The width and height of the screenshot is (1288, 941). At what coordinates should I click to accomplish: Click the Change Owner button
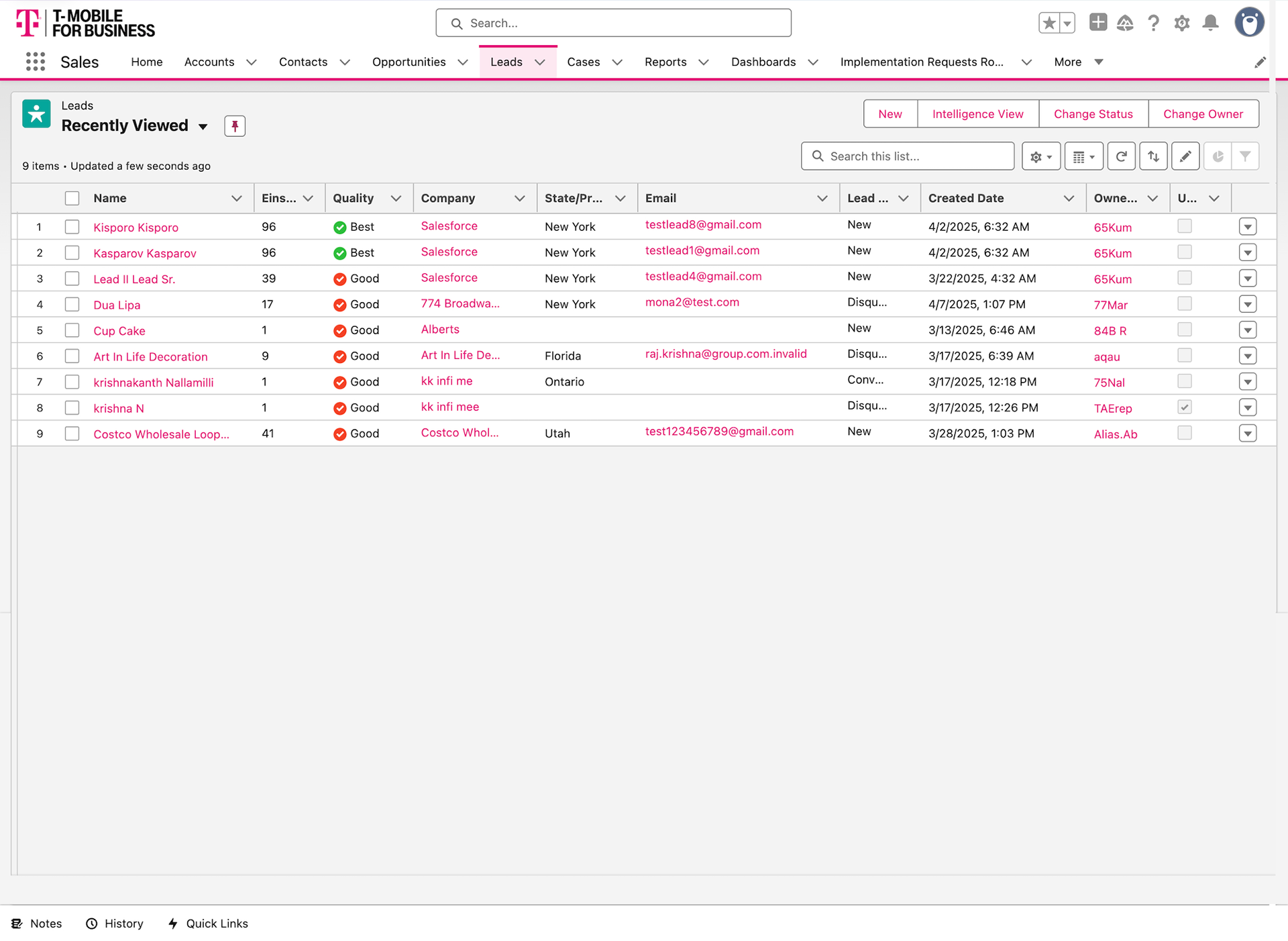1203,113
